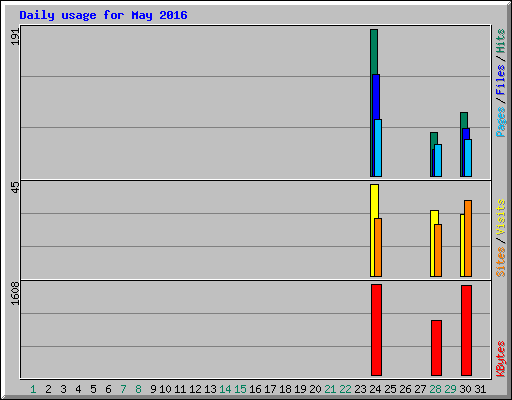Click day 7 on the x-axis

123,389
